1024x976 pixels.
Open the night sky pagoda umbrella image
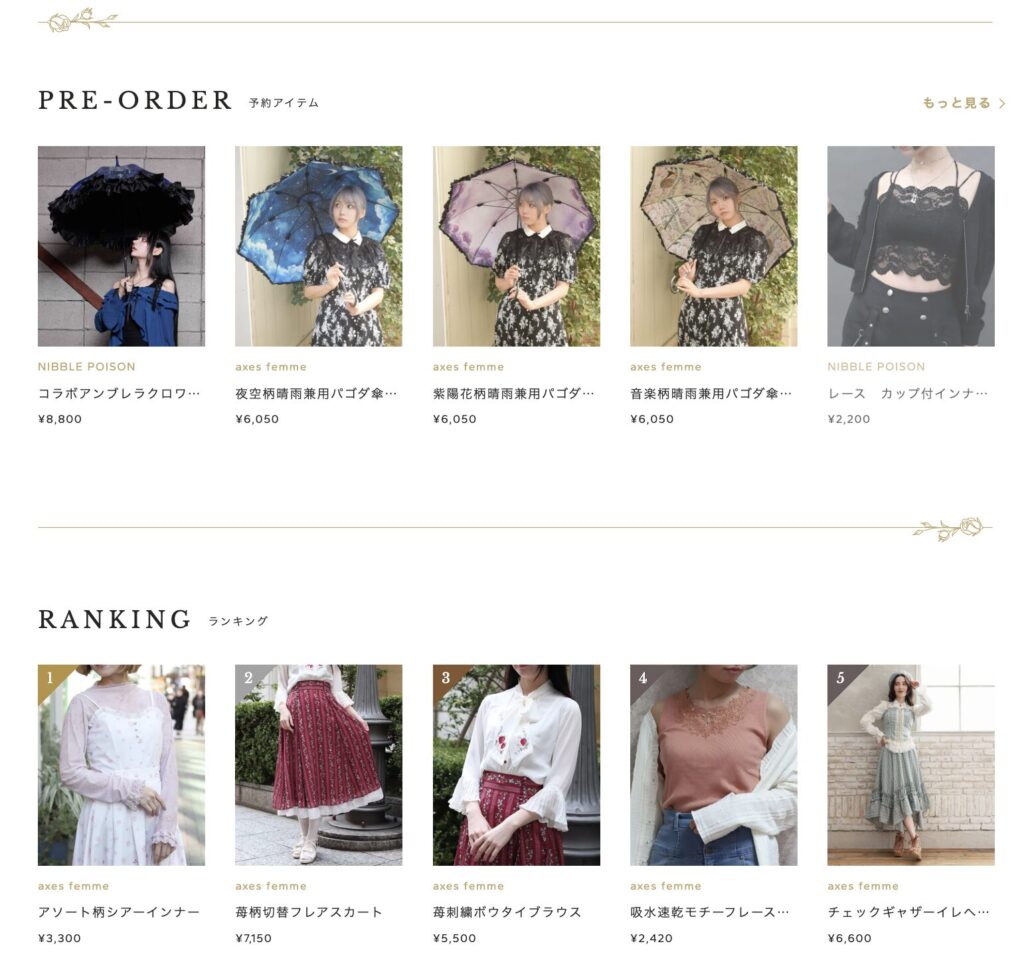(319, 246)
